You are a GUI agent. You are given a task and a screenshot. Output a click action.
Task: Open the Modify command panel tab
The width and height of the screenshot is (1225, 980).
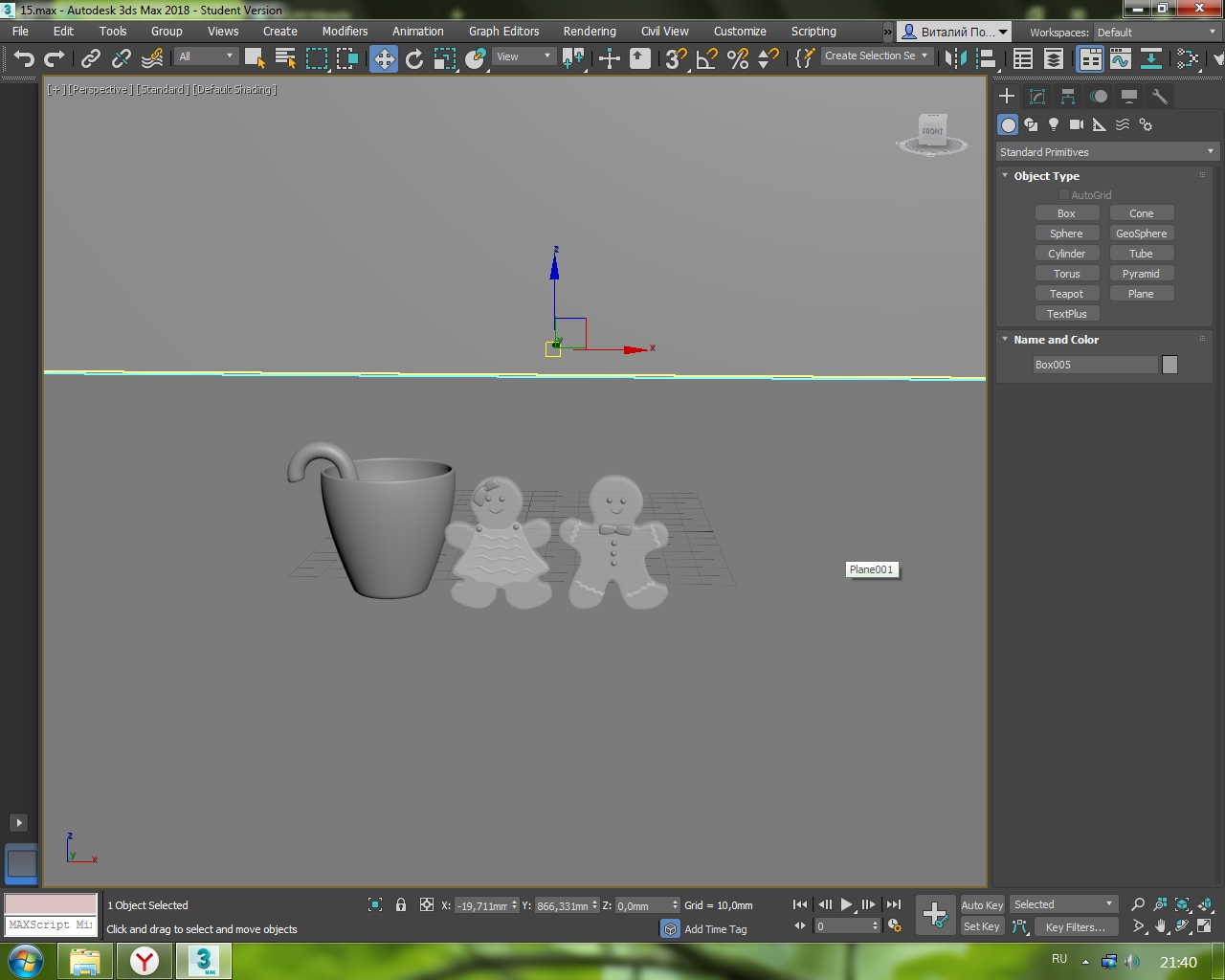[x=1037, y=97]
